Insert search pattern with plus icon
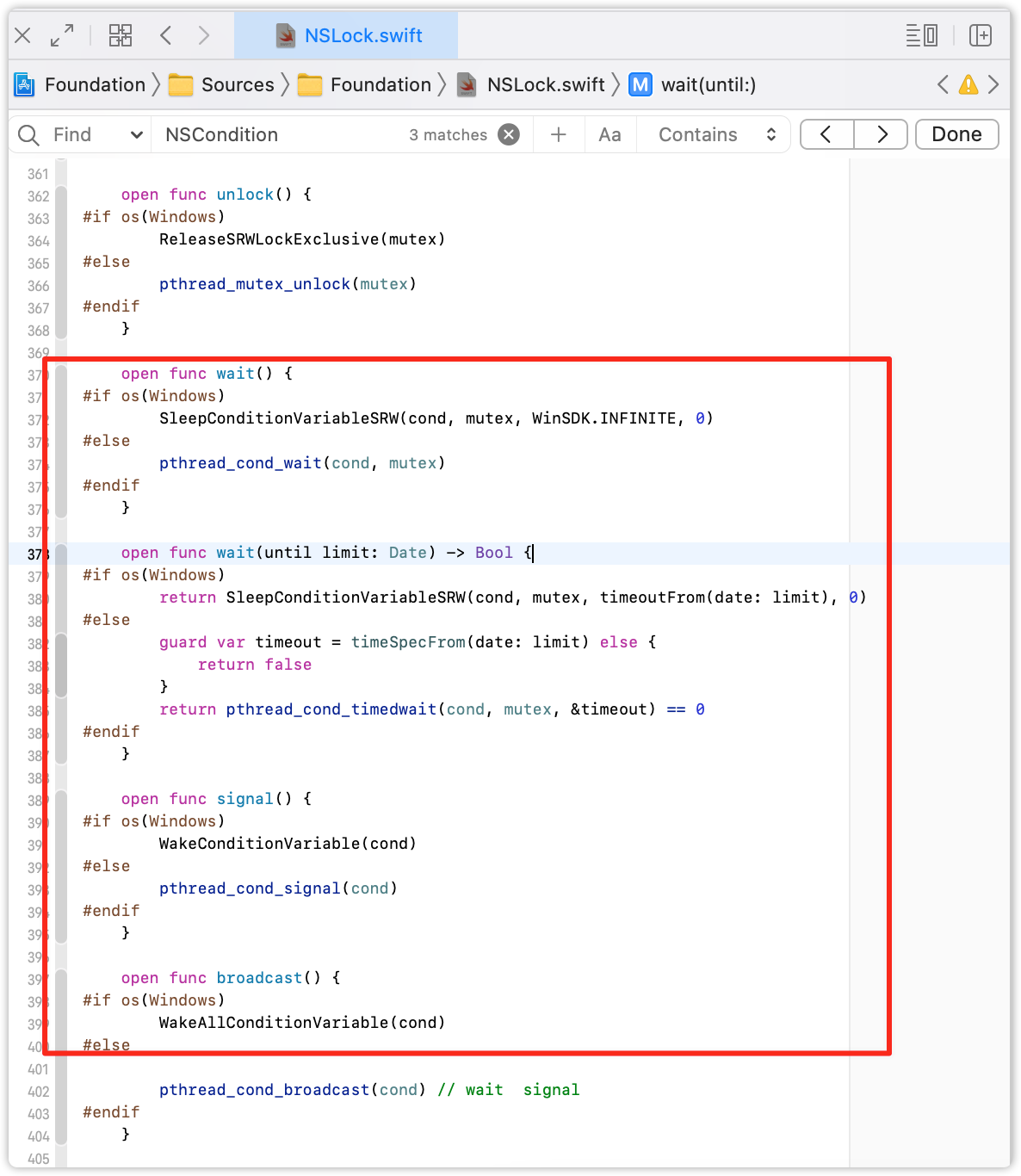This screenshot has width=1021, height=1176. [x=559, y=134]
